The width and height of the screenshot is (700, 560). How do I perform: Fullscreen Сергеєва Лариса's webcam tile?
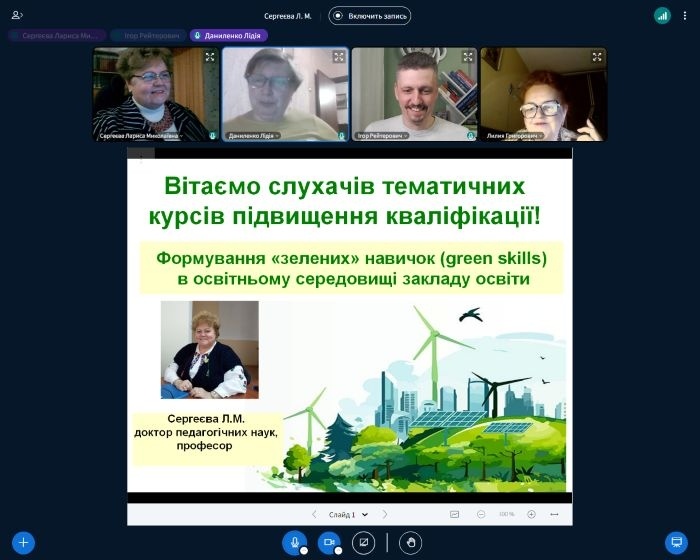pyautogui.click(x=210, y=57)
